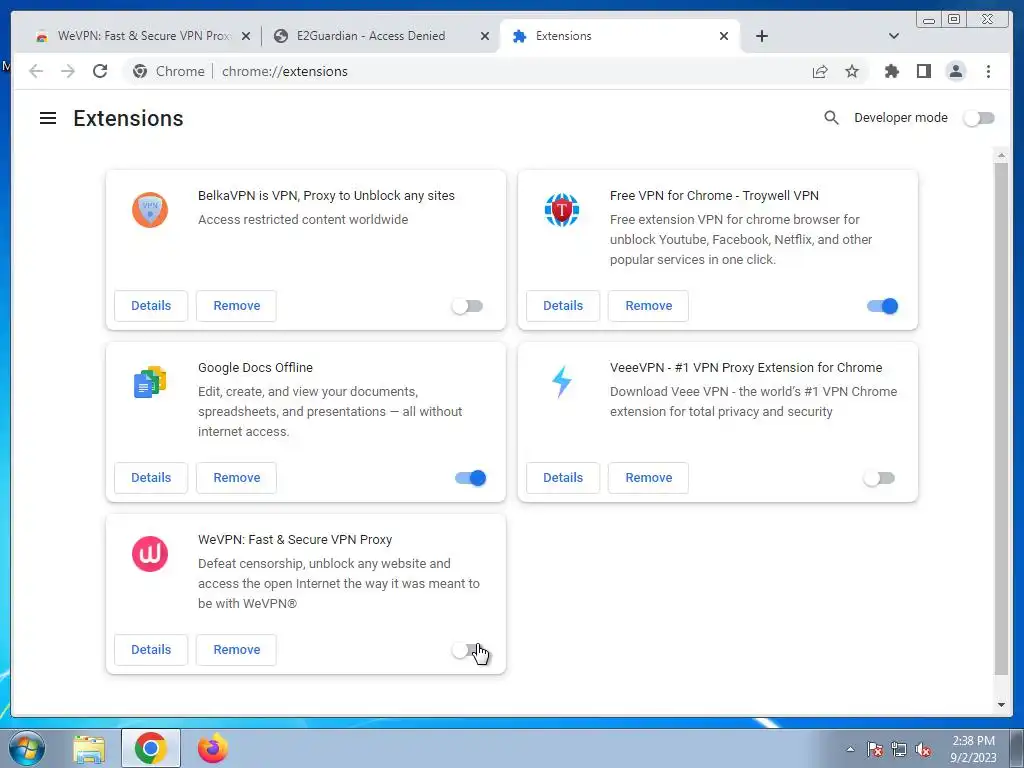Screen dimensions: 1024x768
Task: Click the Chrome site info chip in the address bar
Action: click(x=168, y=71)
